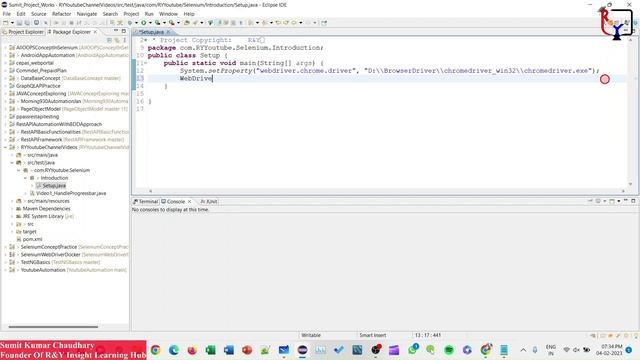Screen dimensions: 640x360
Task: Open PowerPoint from the taskbar
Action: coord(247,350)
